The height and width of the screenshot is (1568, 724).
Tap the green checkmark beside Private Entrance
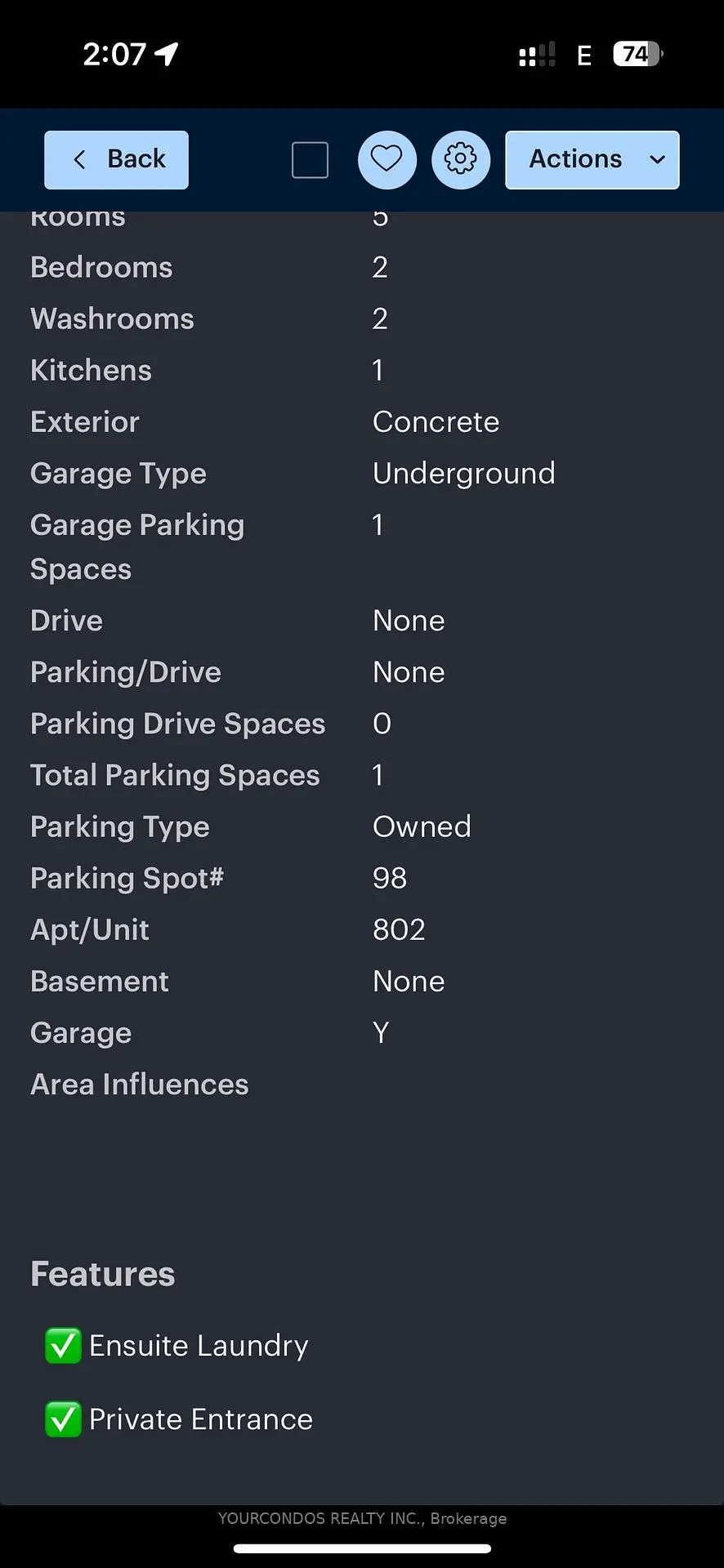pos(63,1419)
